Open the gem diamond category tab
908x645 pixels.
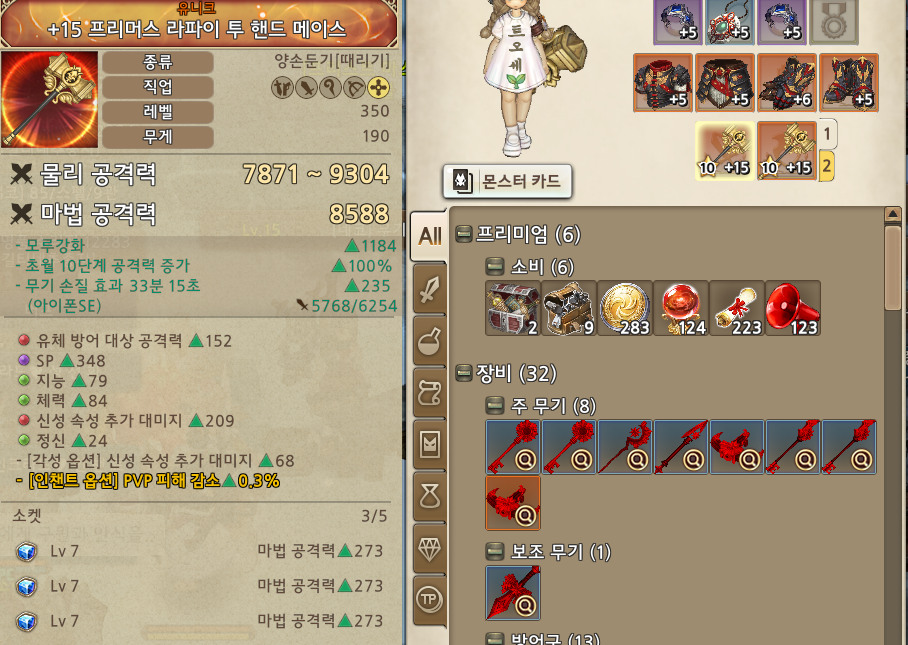[430, 549]
